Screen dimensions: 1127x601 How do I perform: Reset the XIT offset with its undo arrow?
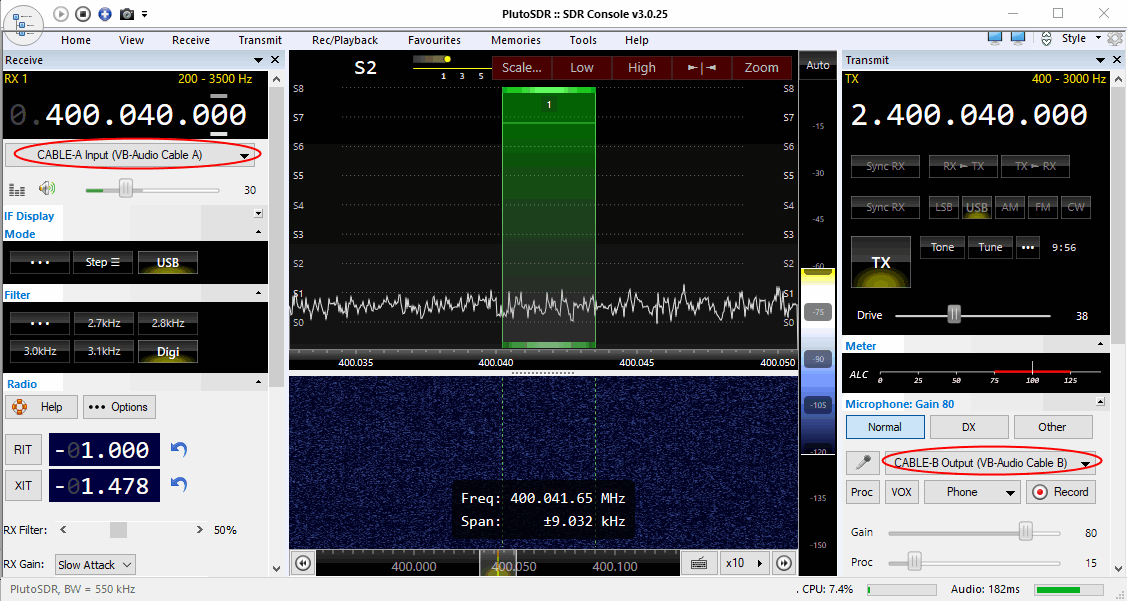[x=179, y=485]
